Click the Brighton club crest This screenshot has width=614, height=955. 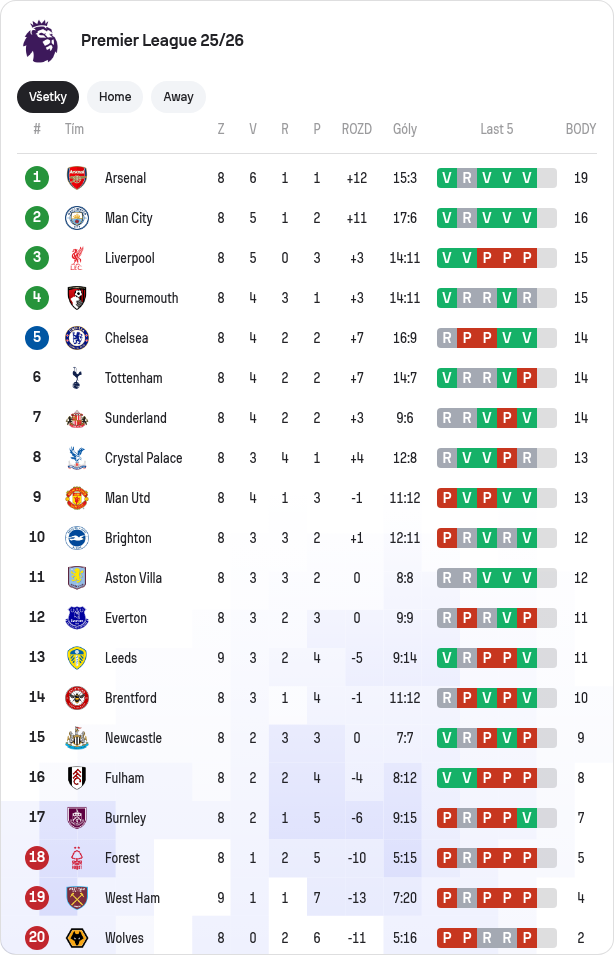coord(77,538)
